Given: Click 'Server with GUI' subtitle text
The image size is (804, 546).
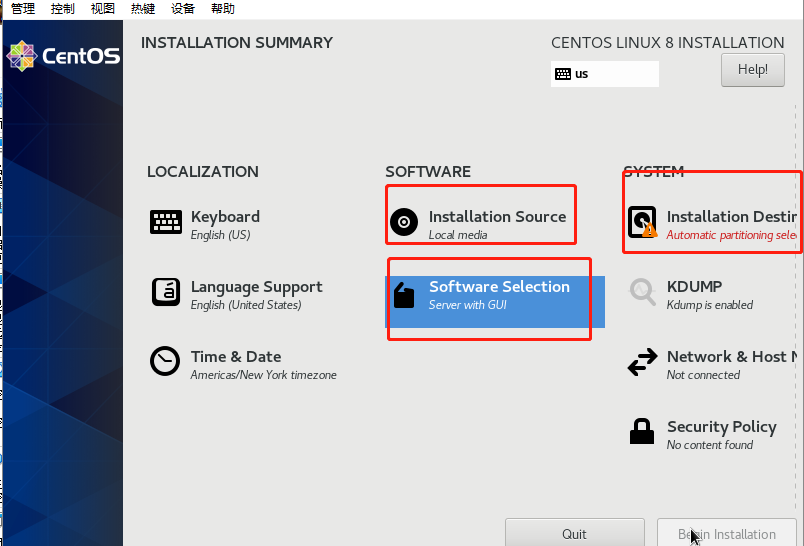Looking at the screenshot, I should (x=468, y=305).
